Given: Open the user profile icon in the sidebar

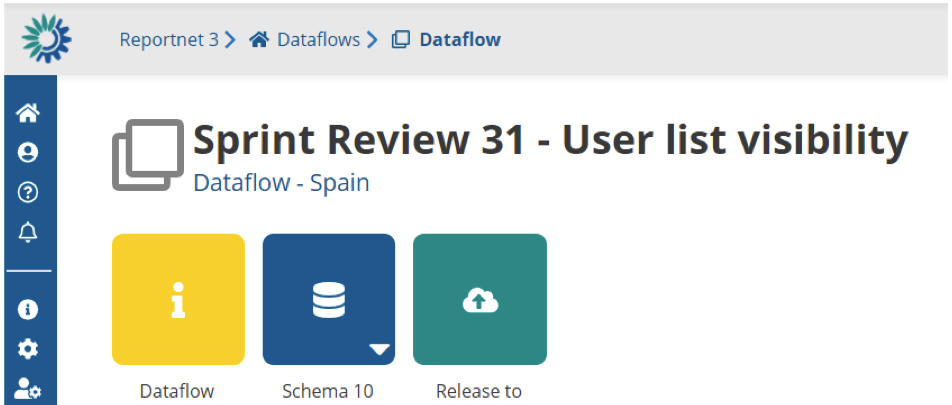Looking at the screenshot, I should (28, 153).
